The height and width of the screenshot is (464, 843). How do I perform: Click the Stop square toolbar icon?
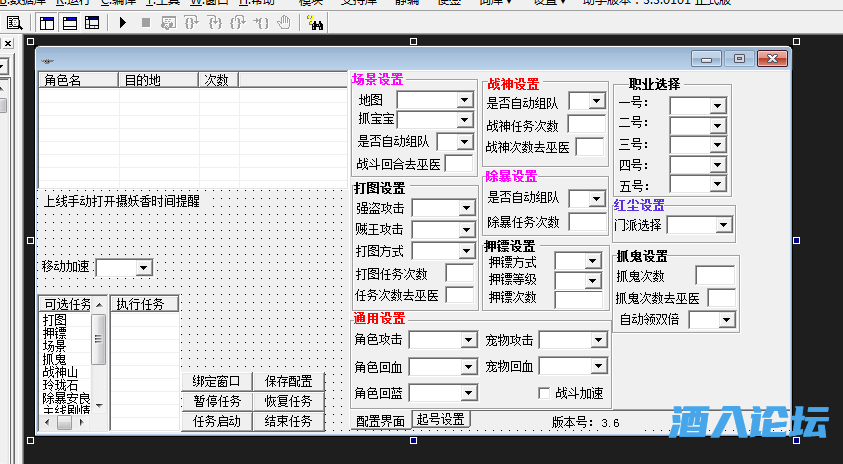146,22
